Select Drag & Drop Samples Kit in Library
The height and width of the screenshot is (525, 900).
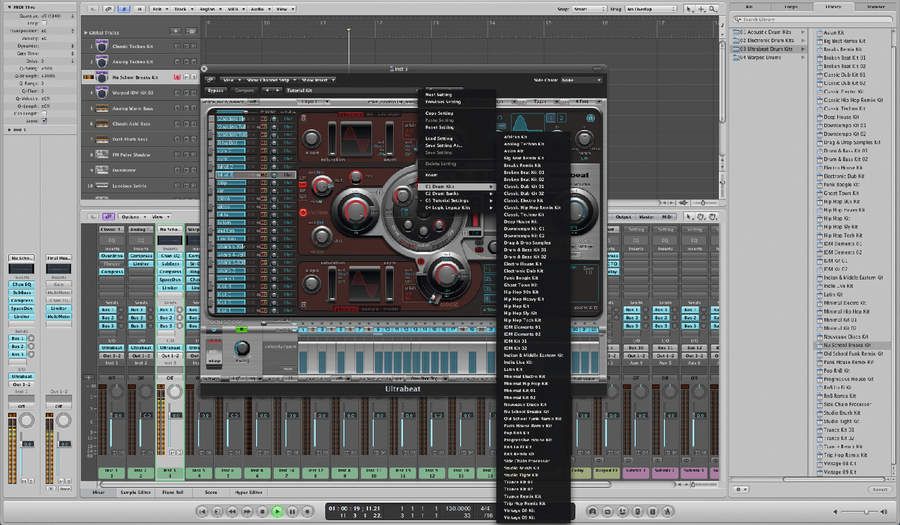(852, 142)
